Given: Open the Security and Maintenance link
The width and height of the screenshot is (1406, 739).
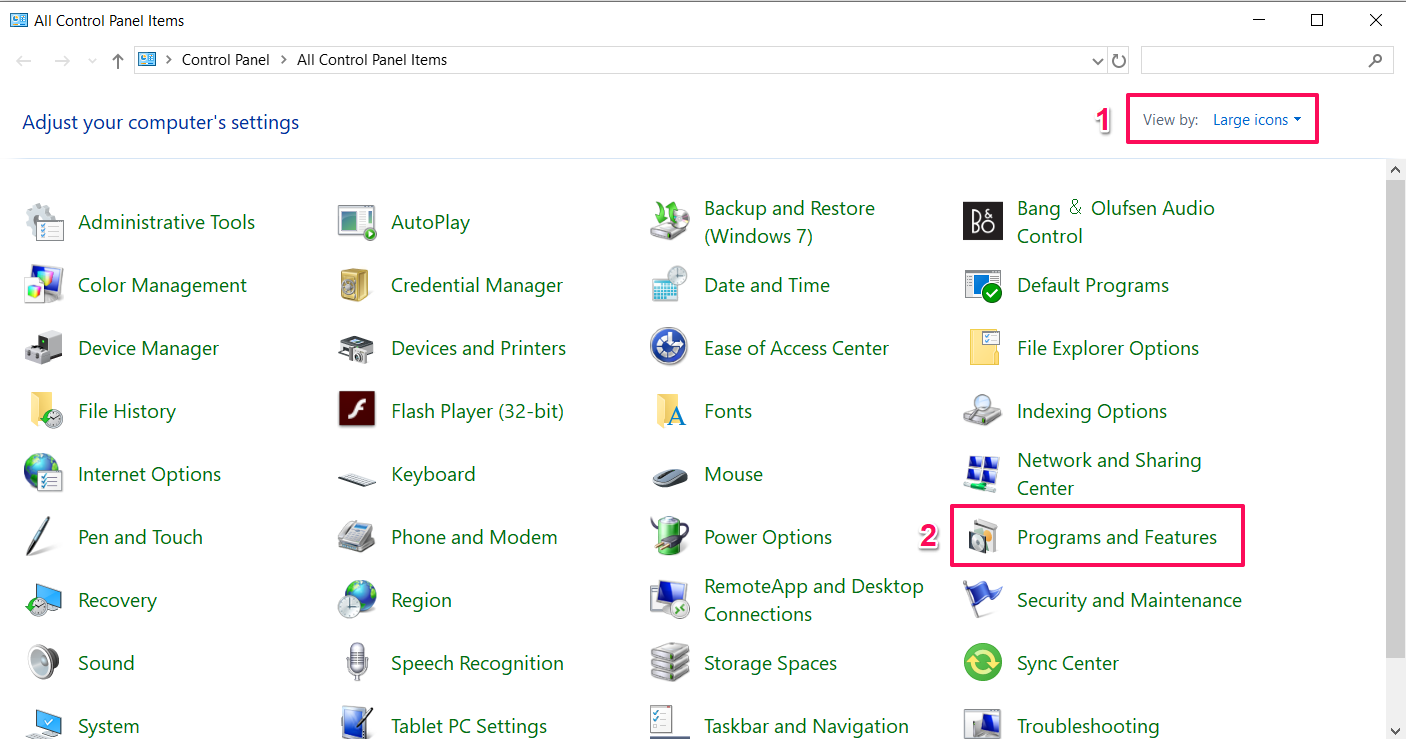Looking at the screenshot, I should point(1129,600).
